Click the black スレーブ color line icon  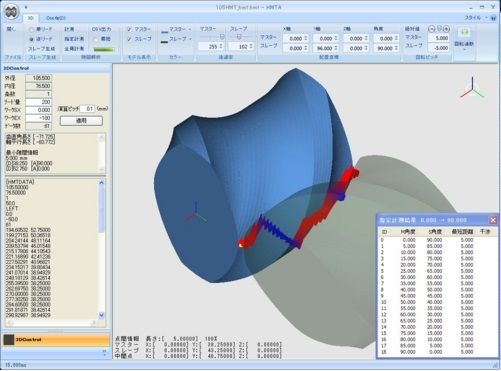click(164, 42)
